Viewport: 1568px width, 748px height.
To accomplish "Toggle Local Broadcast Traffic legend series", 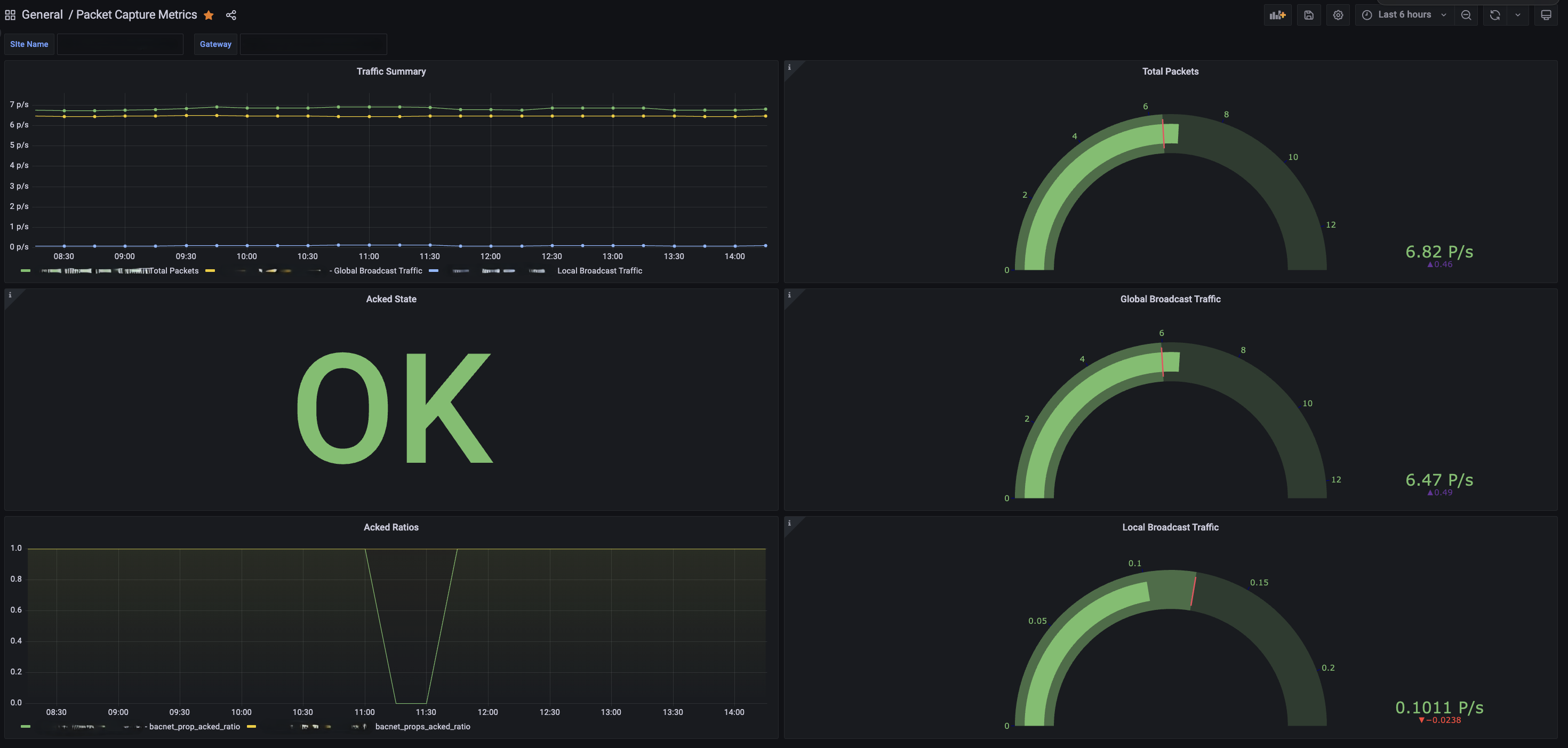I will tap(599, 271).
